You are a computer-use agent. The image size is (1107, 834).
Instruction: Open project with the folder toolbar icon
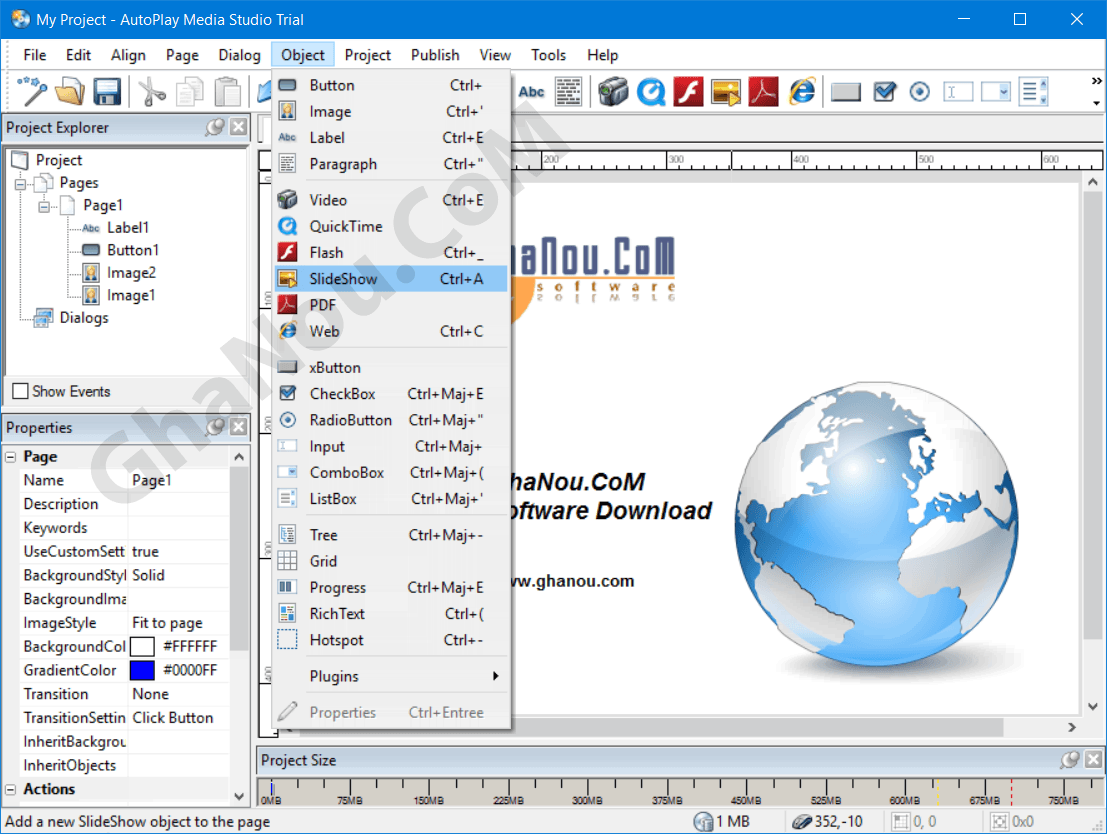pyautogui.click(x=70, y=92)
